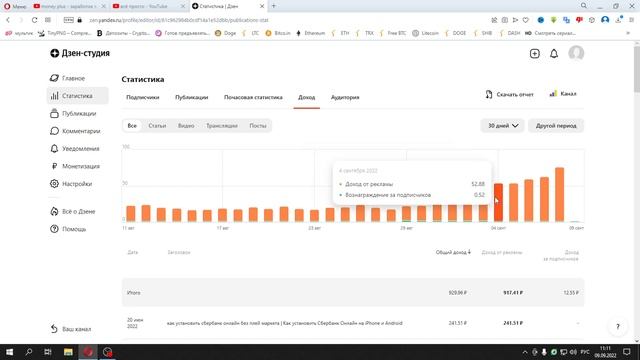Open a new browser tab
The image size is (640, 360).
(x=274, y=6)
